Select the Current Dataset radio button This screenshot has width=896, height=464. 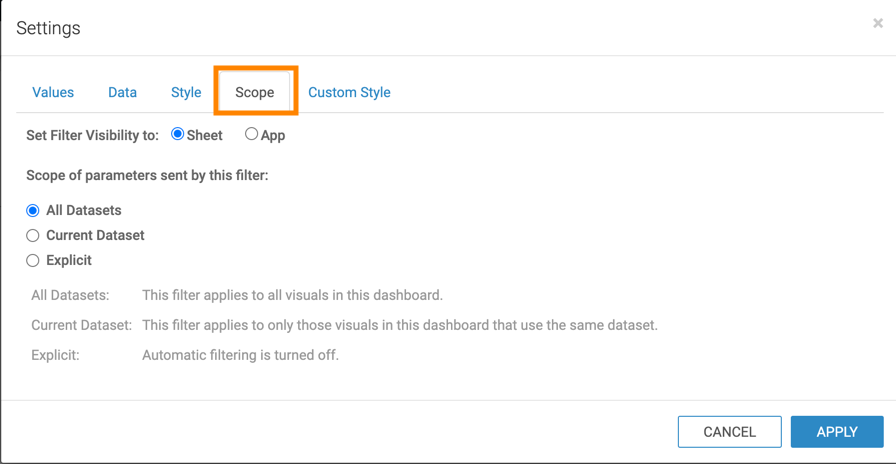(33, 236)
